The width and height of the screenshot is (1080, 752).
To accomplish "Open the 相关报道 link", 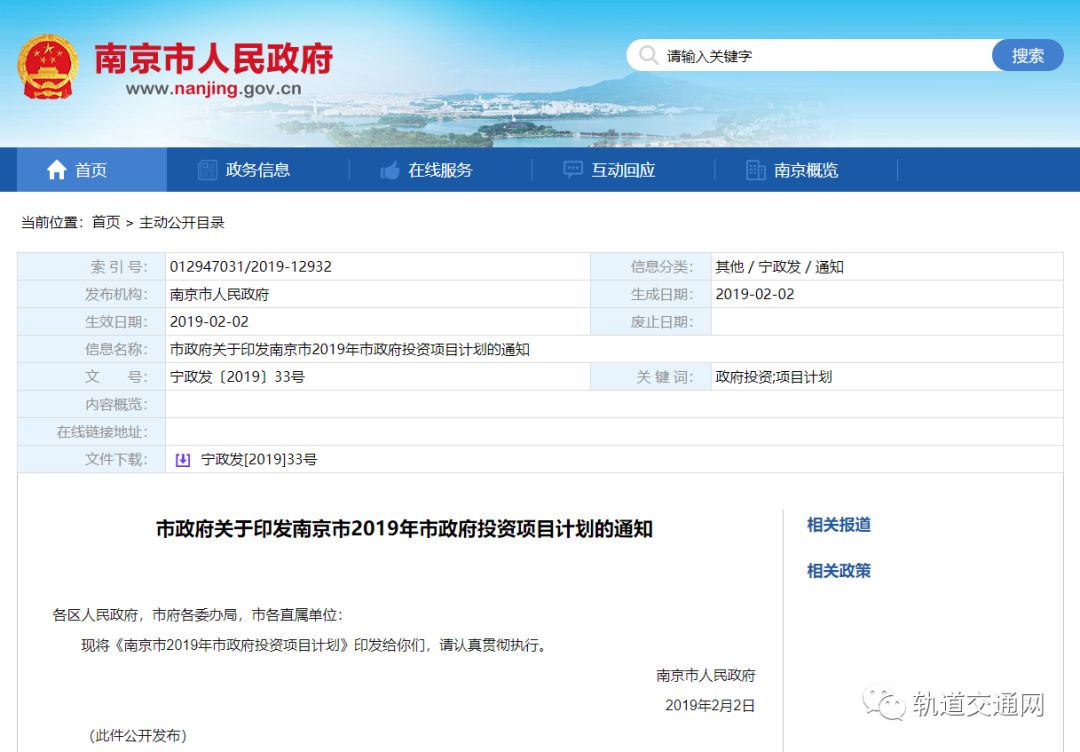I will click(x=838, y=523).
